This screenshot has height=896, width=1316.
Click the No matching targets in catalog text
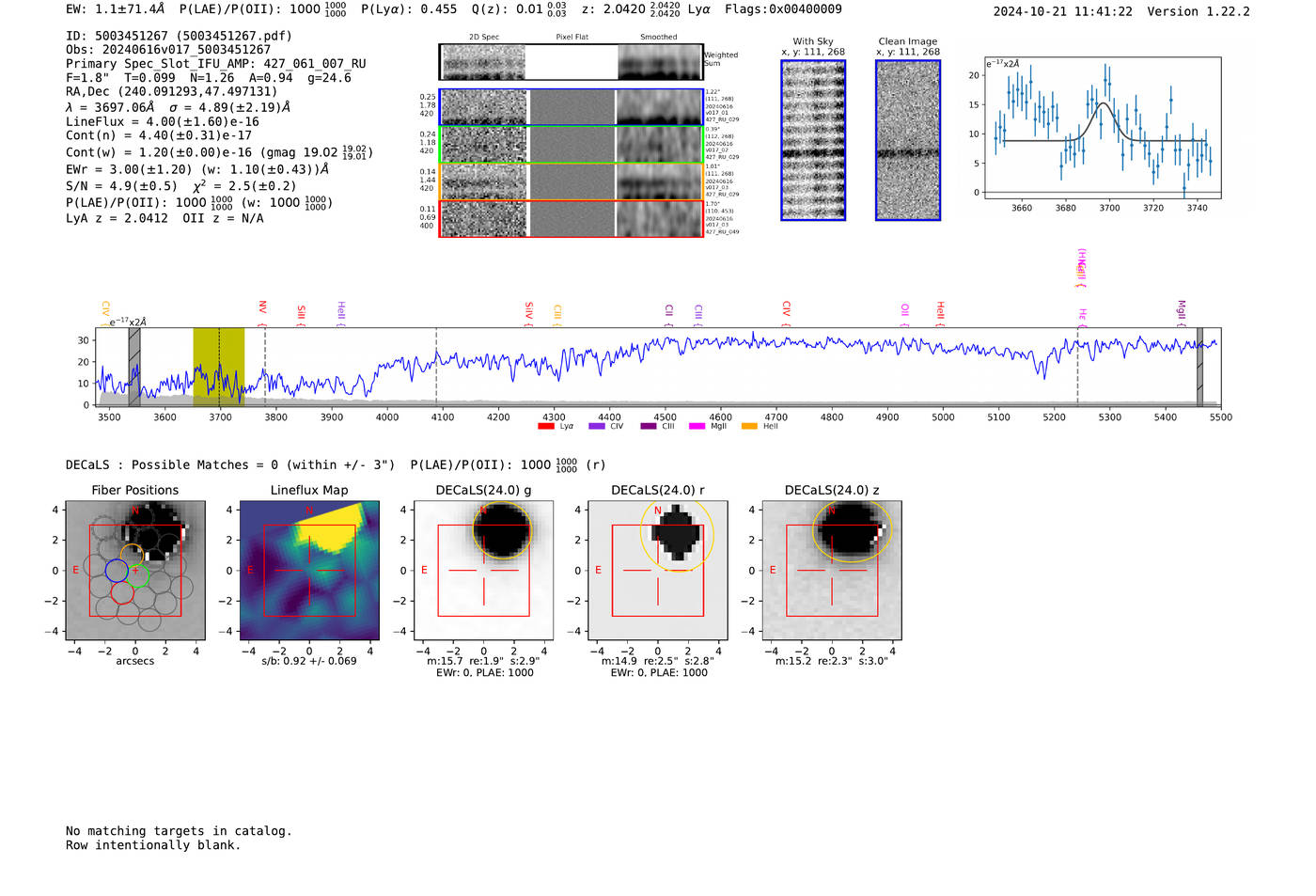pyautogui.click(x=179, y=831)
